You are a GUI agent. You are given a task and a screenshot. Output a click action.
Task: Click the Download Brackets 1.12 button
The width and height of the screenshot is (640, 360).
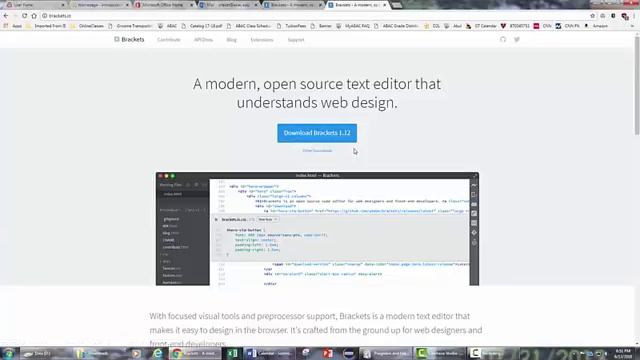pos(317,133)
